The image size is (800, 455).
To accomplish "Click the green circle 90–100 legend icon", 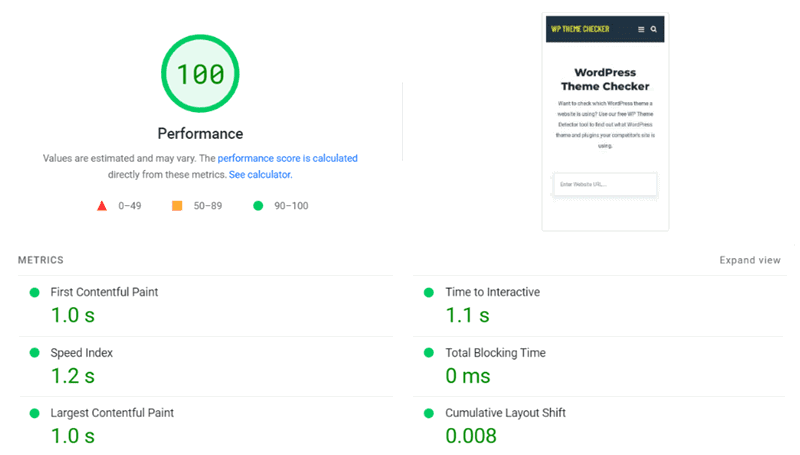I will (258, 206).
